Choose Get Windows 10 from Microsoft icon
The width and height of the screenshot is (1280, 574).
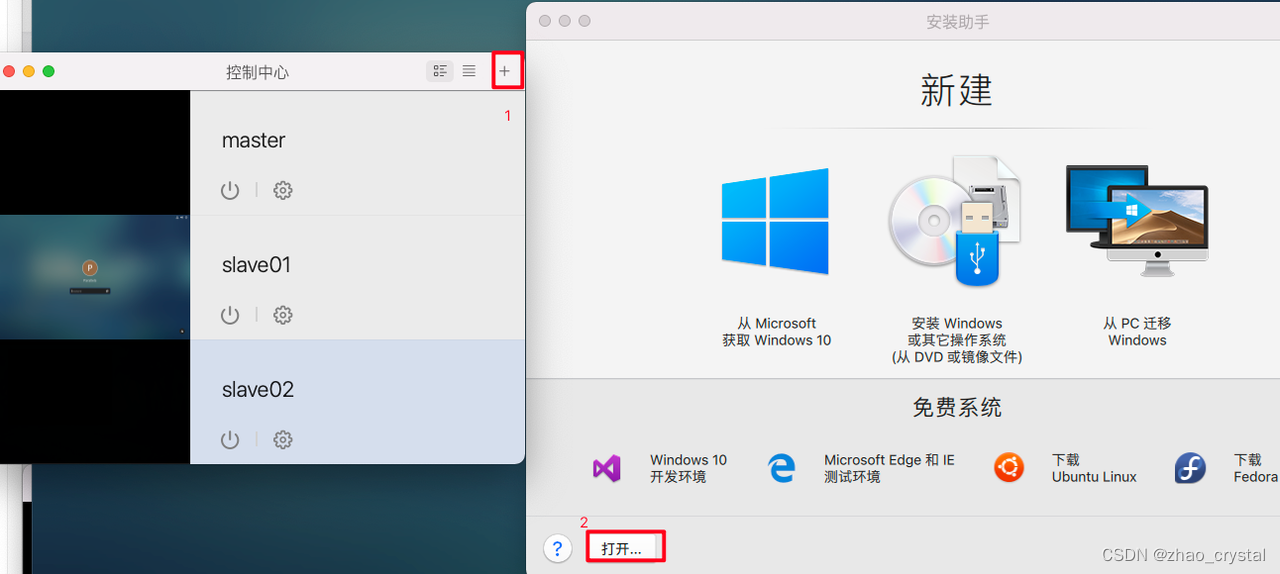776,221
